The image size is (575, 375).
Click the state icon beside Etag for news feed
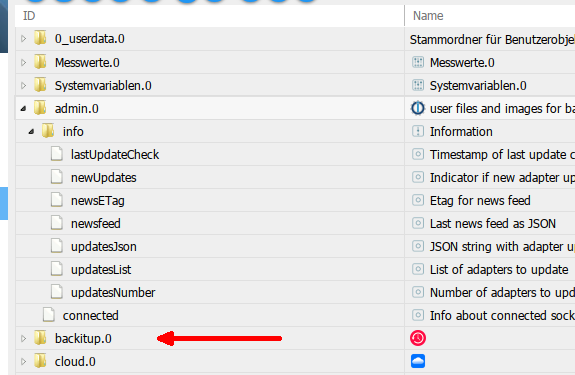click(418, 200)
